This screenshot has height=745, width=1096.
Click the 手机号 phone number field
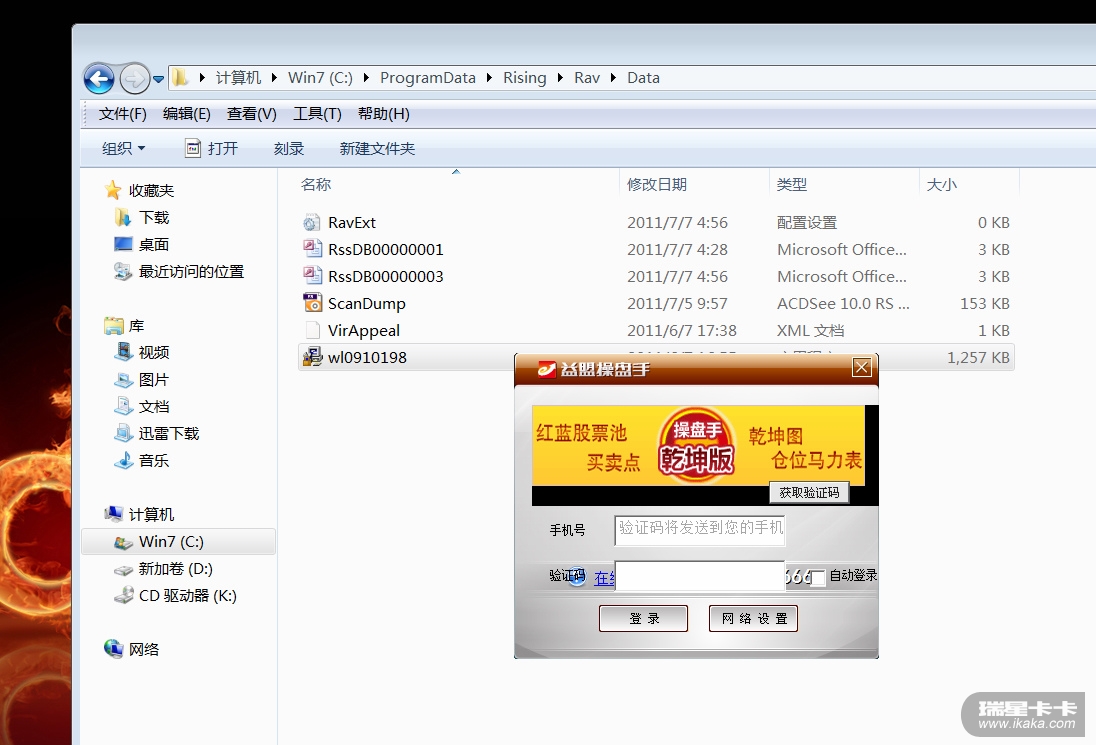tap(700, 530)
